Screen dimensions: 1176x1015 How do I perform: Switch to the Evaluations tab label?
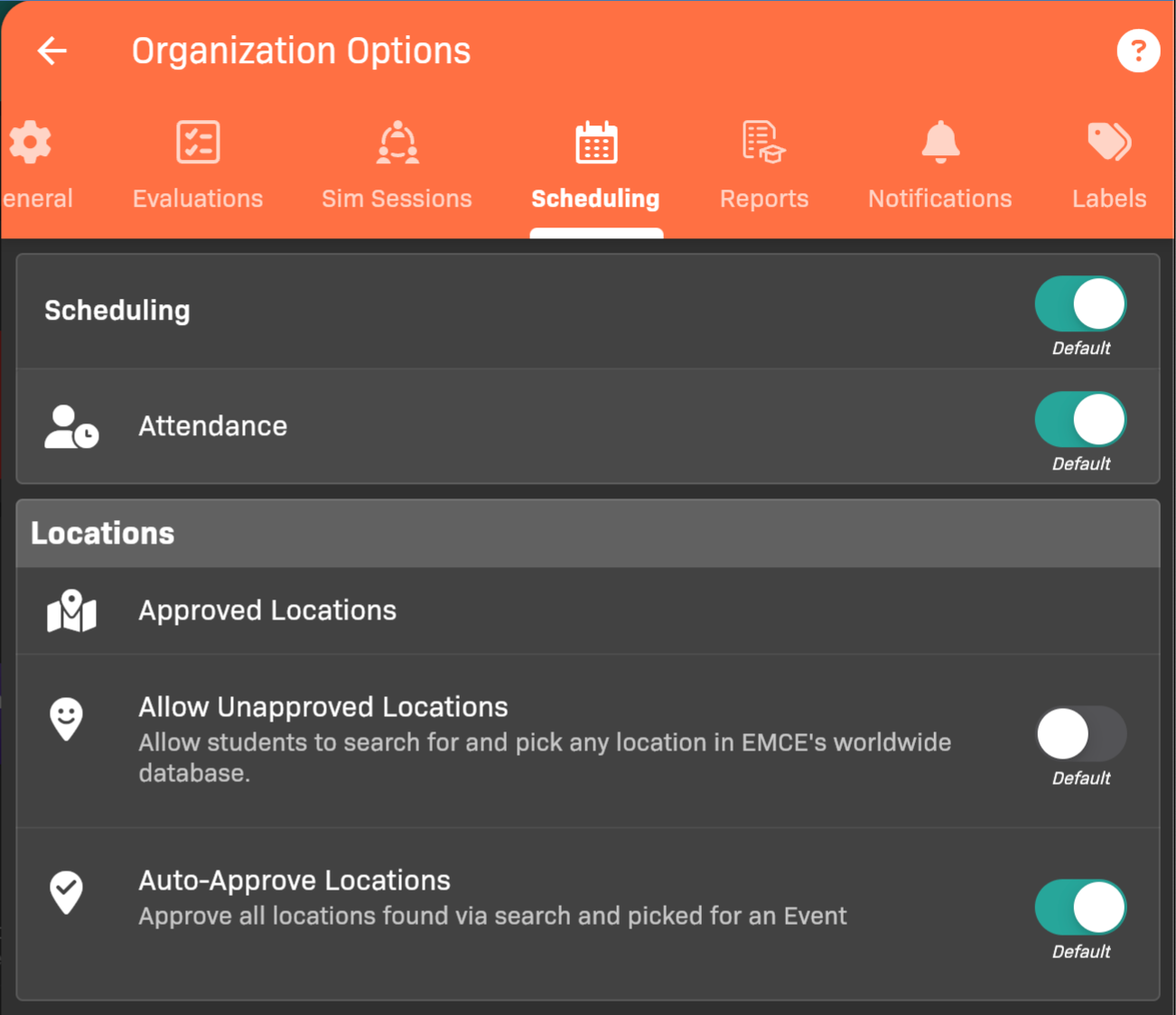198,199
